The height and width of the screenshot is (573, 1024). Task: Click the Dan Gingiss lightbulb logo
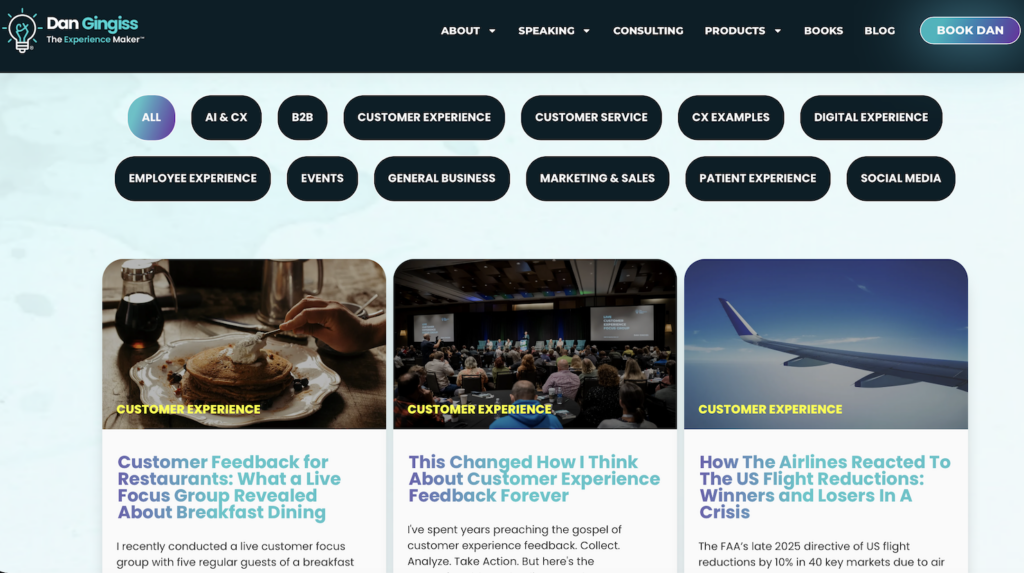tap(22, 31)
